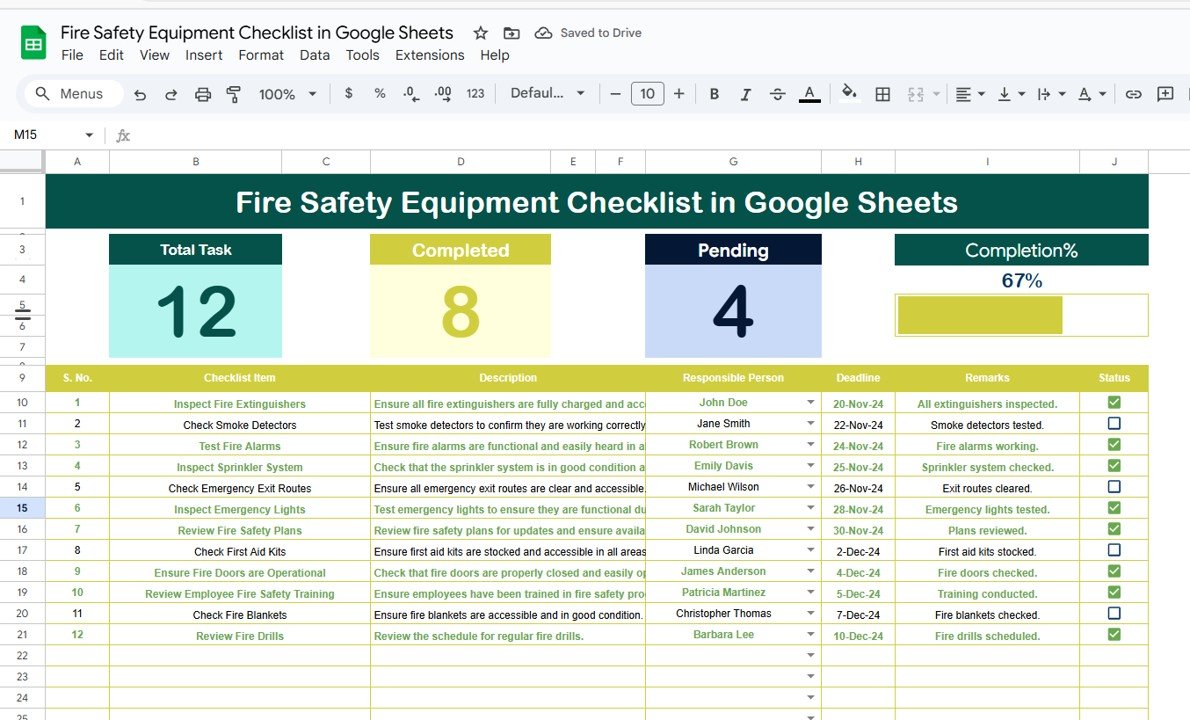Screen dimensions: 1190x720
Task: Apply currency format with the dollar icon
Action: 348,93
